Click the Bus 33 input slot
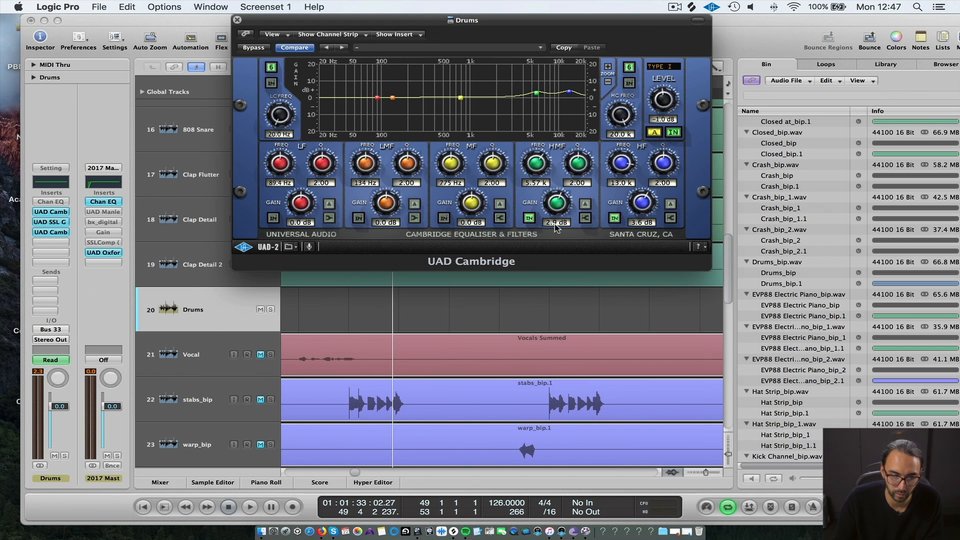This screenshot has height=540, width=960. tap(50, 329)
